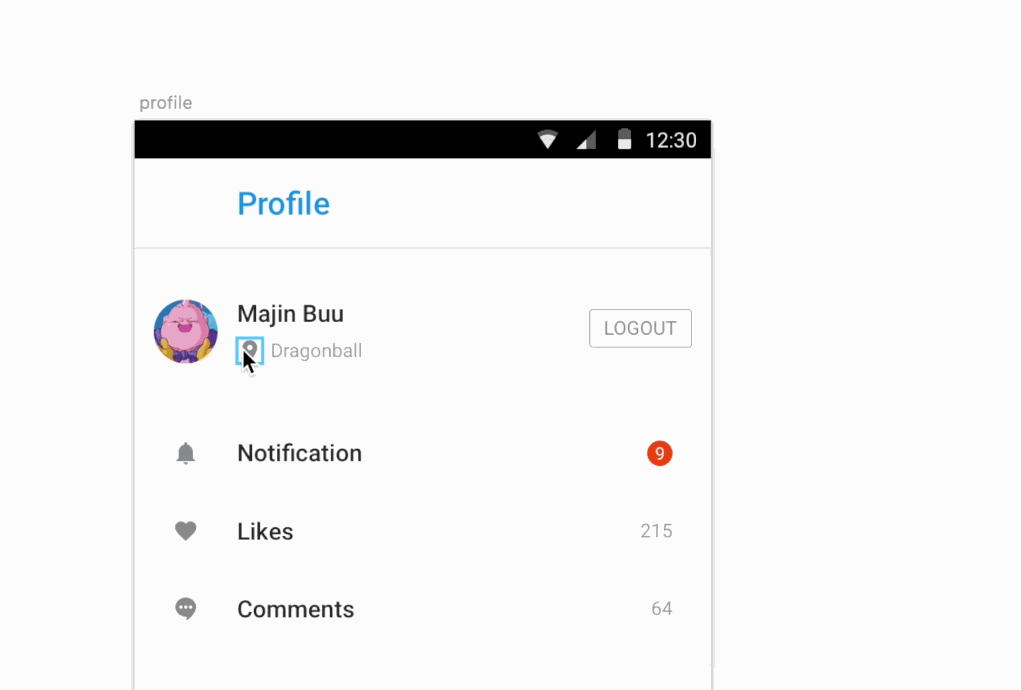Select the profile artboard label

(x=165, y=103)
